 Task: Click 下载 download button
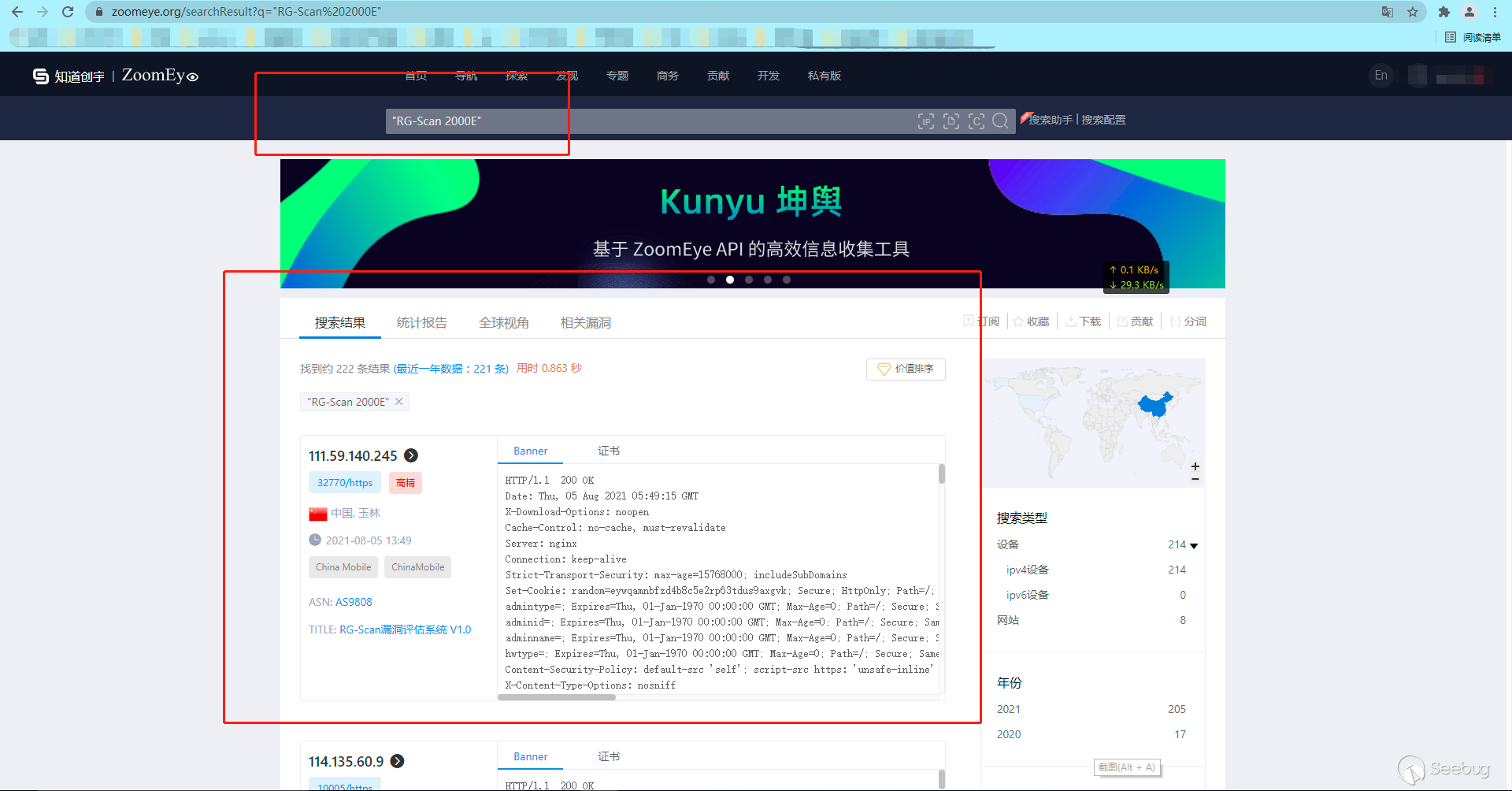tap(1084, 321)
